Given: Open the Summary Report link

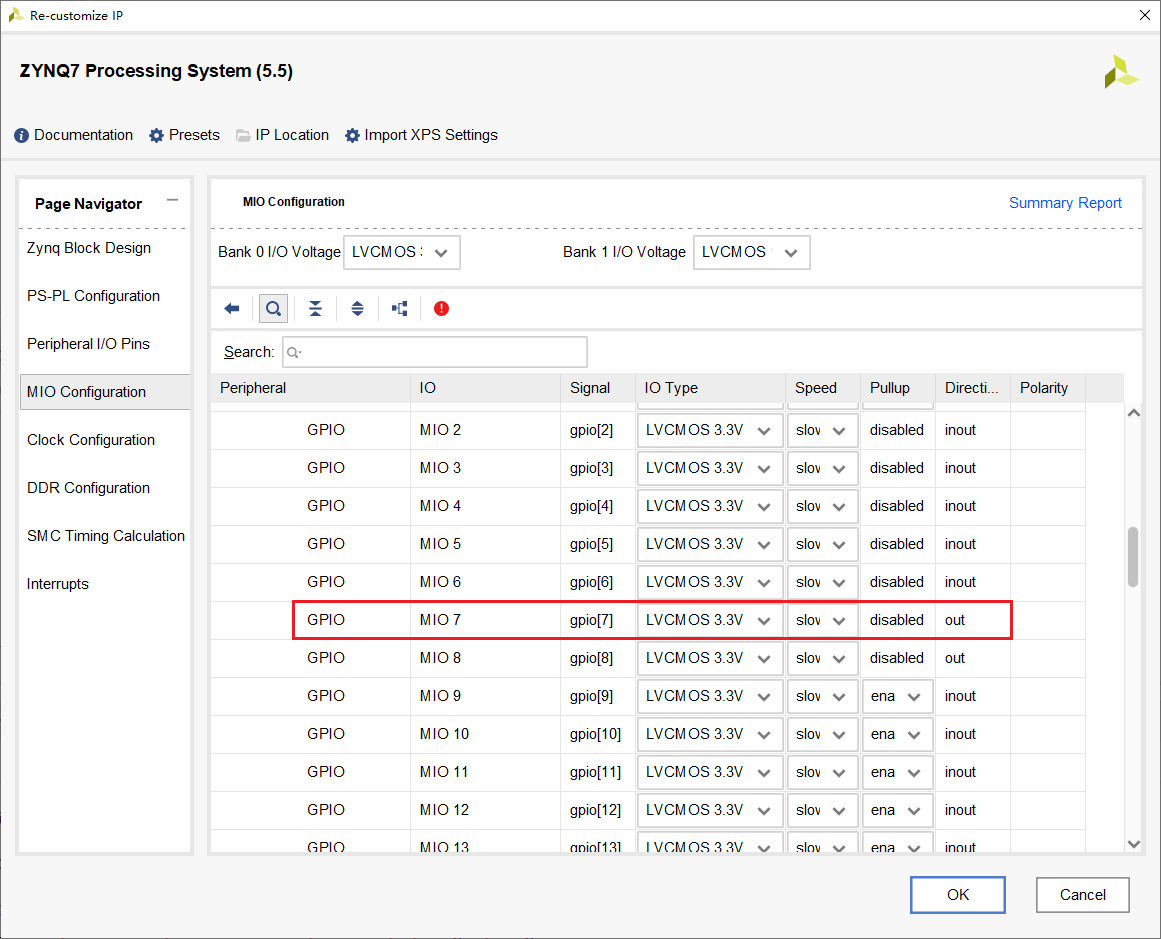Looking at the screenshot, I should coord(1065,203).
